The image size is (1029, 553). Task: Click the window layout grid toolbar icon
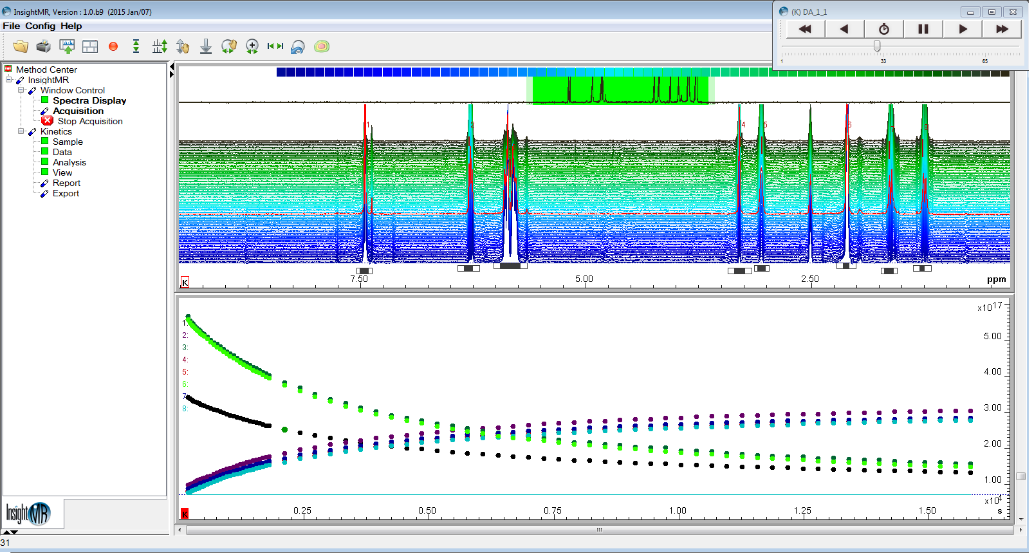90,46
